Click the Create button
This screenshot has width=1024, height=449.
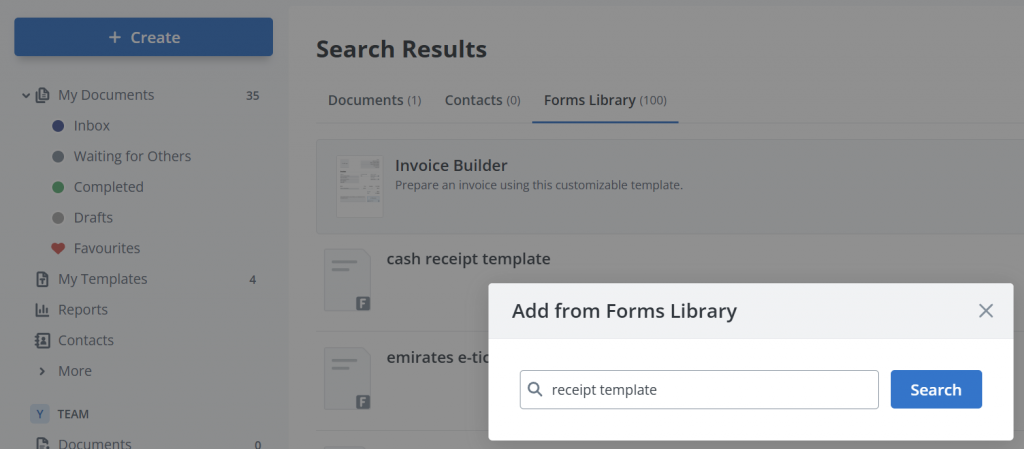[144, 37]
